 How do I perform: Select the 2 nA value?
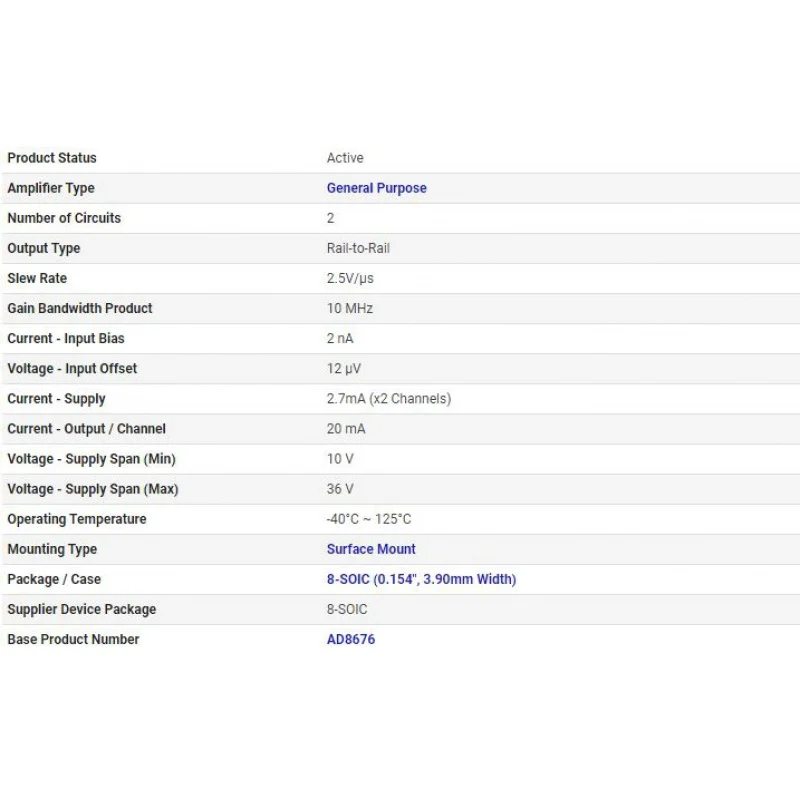click(340, 339)
